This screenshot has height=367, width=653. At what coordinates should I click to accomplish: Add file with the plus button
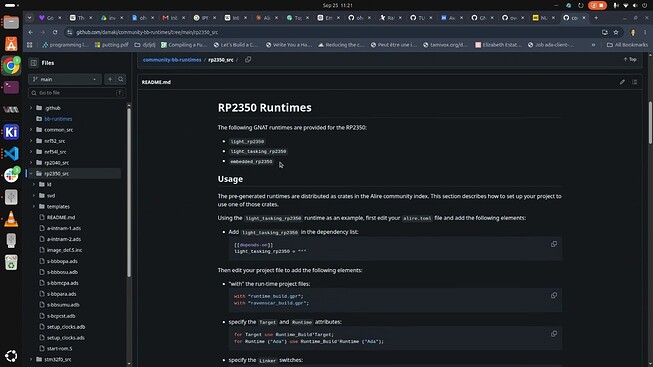click(x=110, y=79)
